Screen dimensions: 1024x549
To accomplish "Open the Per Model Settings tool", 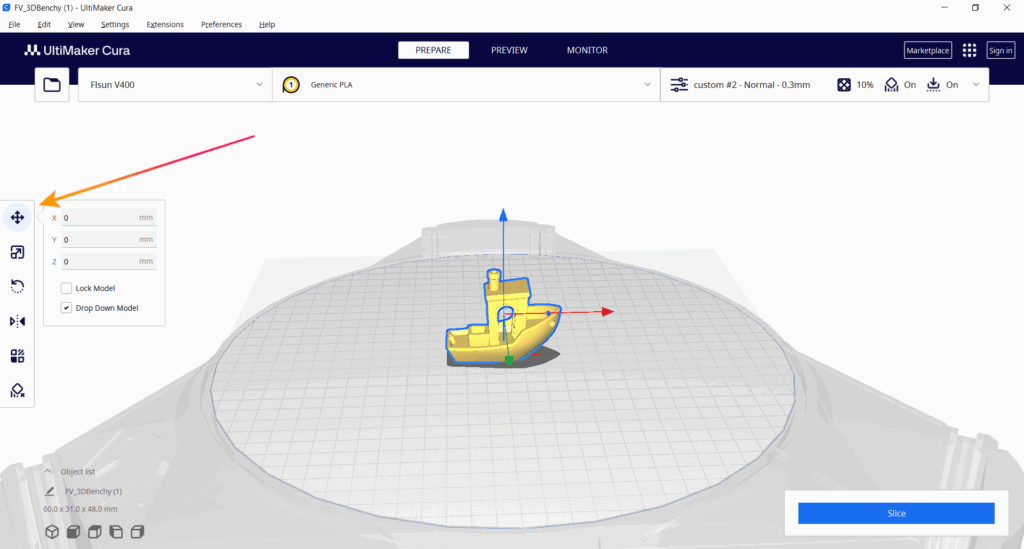I will tap(18, 356).
